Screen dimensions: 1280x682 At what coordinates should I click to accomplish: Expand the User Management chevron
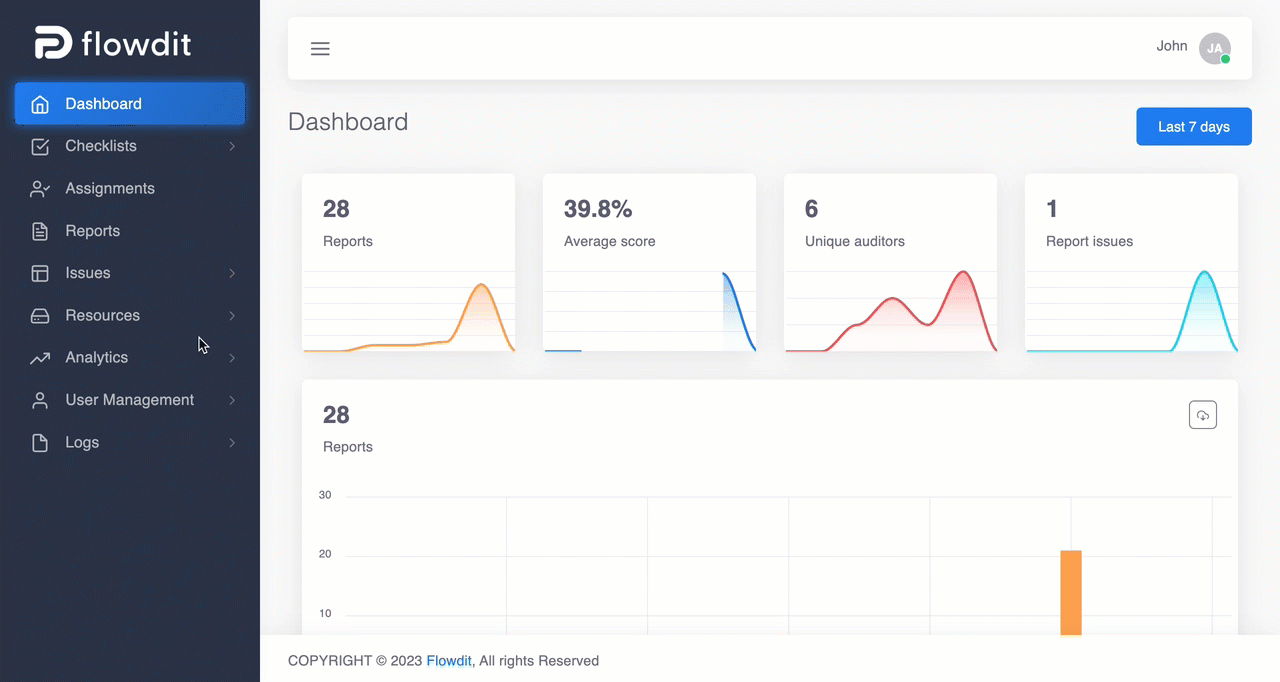pos(232,400)
